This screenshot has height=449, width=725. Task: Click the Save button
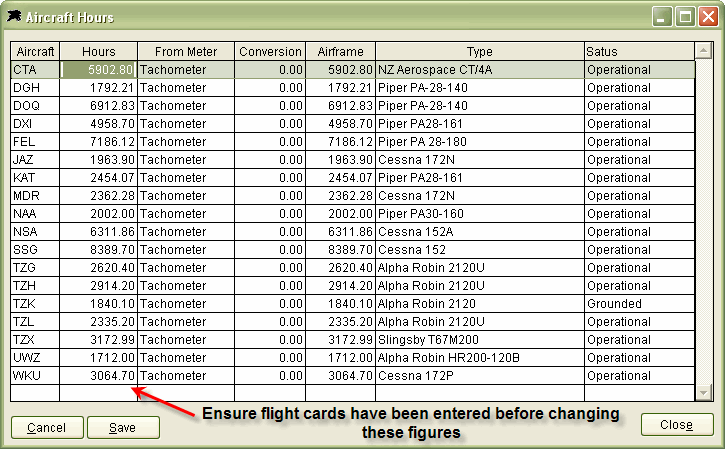(x=123, y=427)
